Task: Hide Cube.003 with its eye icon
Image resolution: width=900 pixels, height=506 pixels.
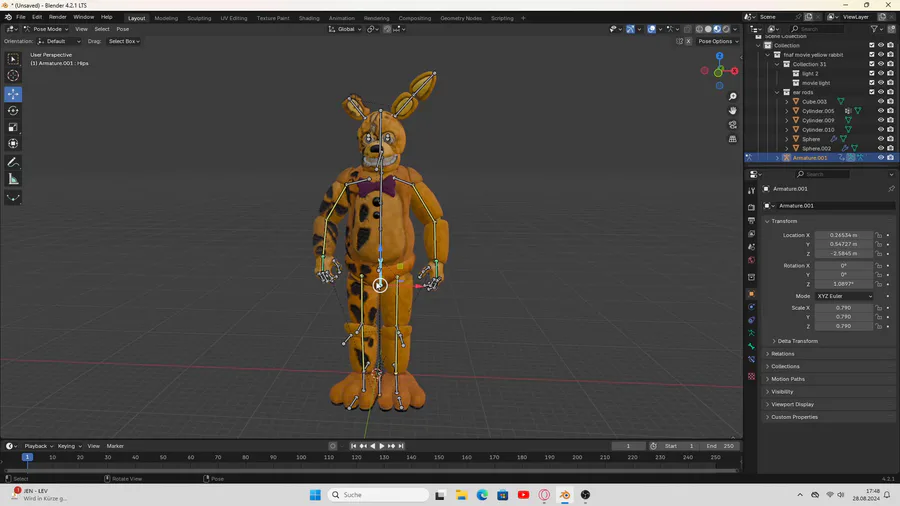Action: [x=880, y=102]
